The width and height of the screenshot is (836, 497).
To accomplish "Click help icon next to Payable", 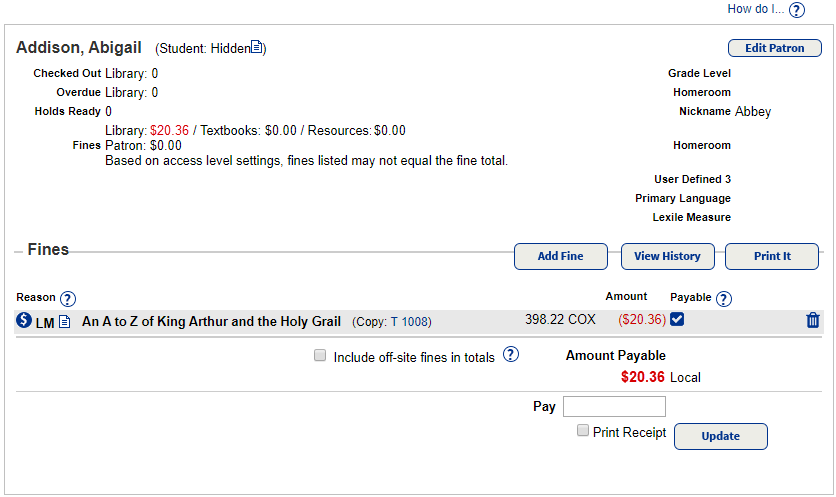I will tap(724, 298).
